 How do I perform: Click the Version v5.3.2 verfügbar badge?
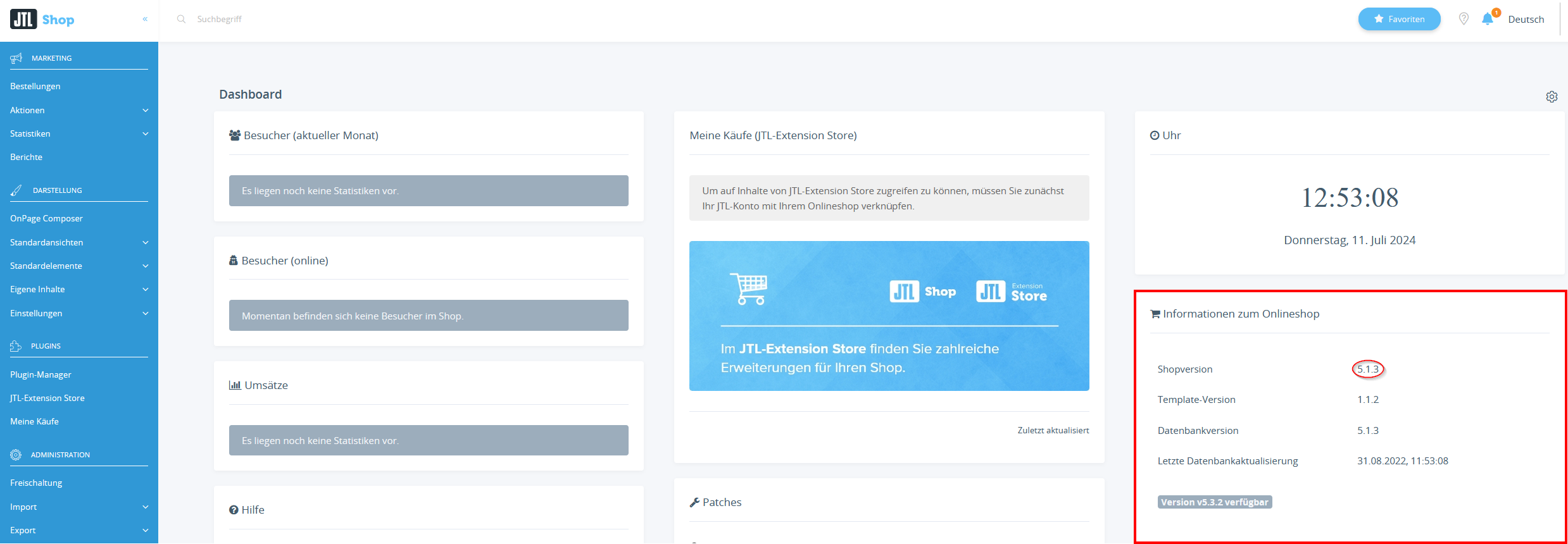click(x=1214, y=502)
